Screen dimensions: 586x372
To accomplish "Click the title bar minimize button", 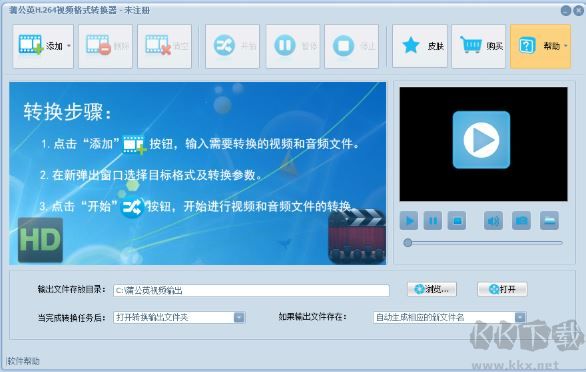I will pyautogui.click(x=566, y=10).
